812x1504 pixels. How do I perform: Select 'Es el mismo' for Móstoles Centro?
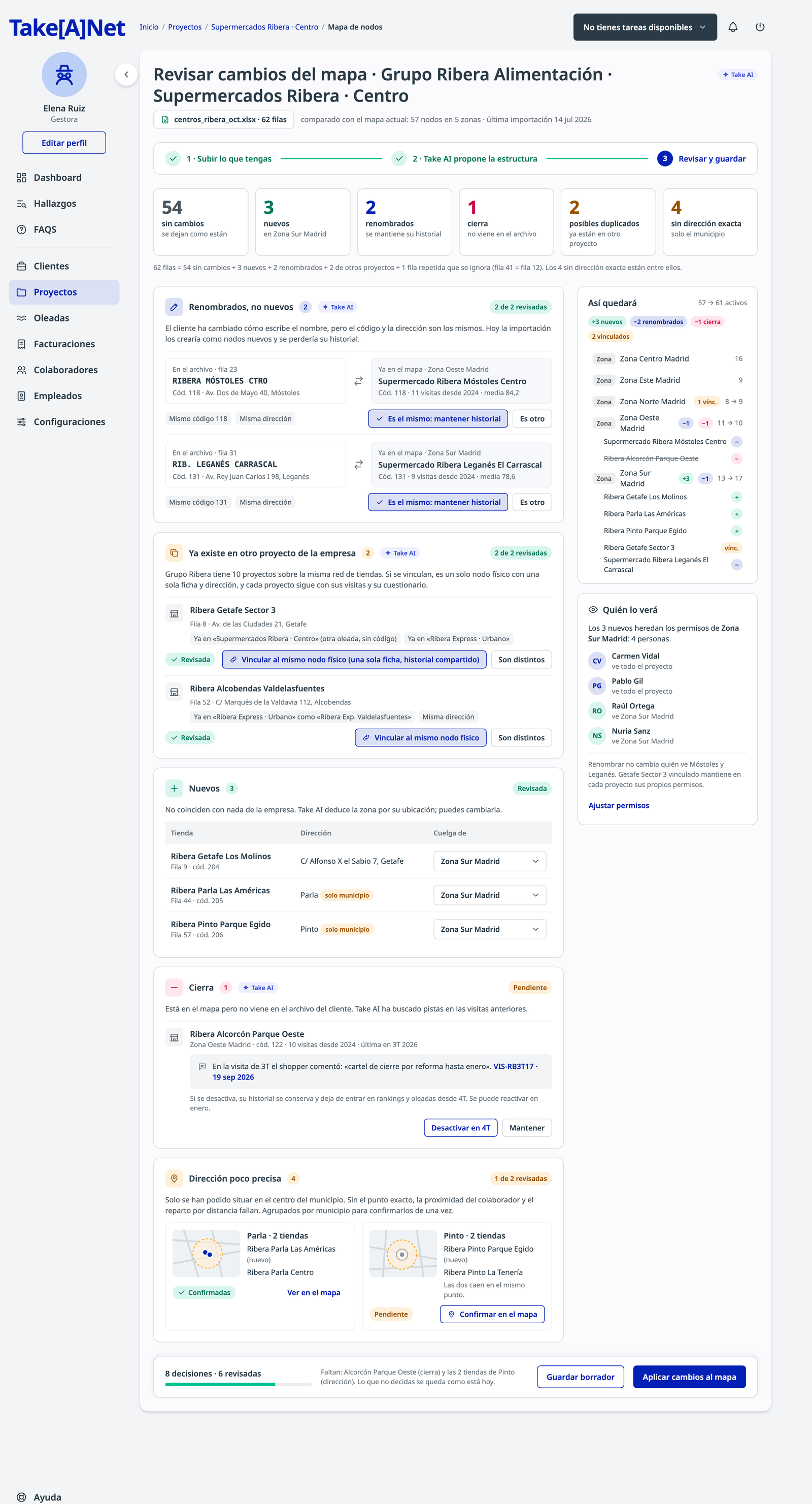[x=438, y=418]
